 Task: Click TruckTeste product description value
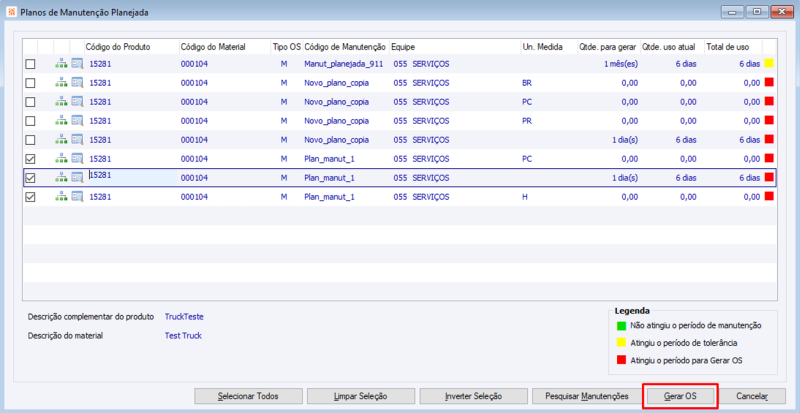(184, 317)
